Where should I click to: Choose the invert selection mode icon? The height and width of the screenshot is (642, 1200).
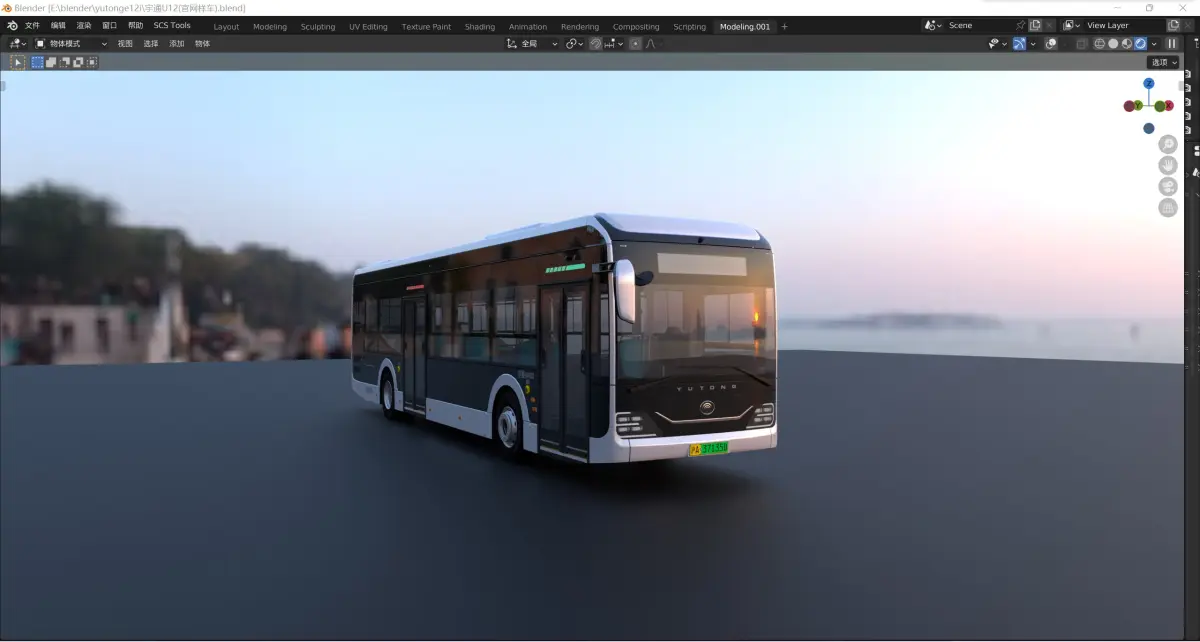click(78, 62)
